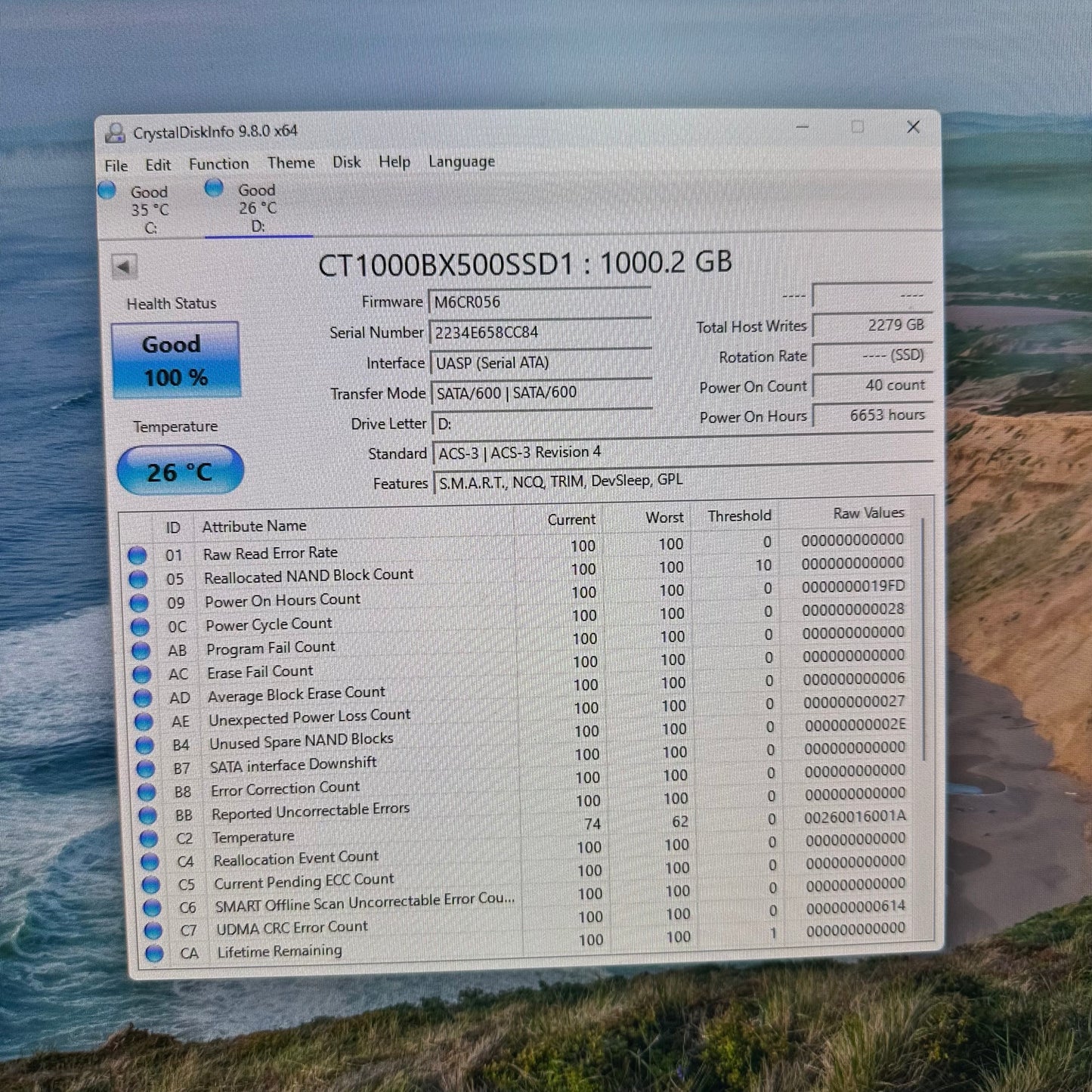Click status orb for Error Correction Count
The image size is (1092, 1092).
tap(147, 792)
